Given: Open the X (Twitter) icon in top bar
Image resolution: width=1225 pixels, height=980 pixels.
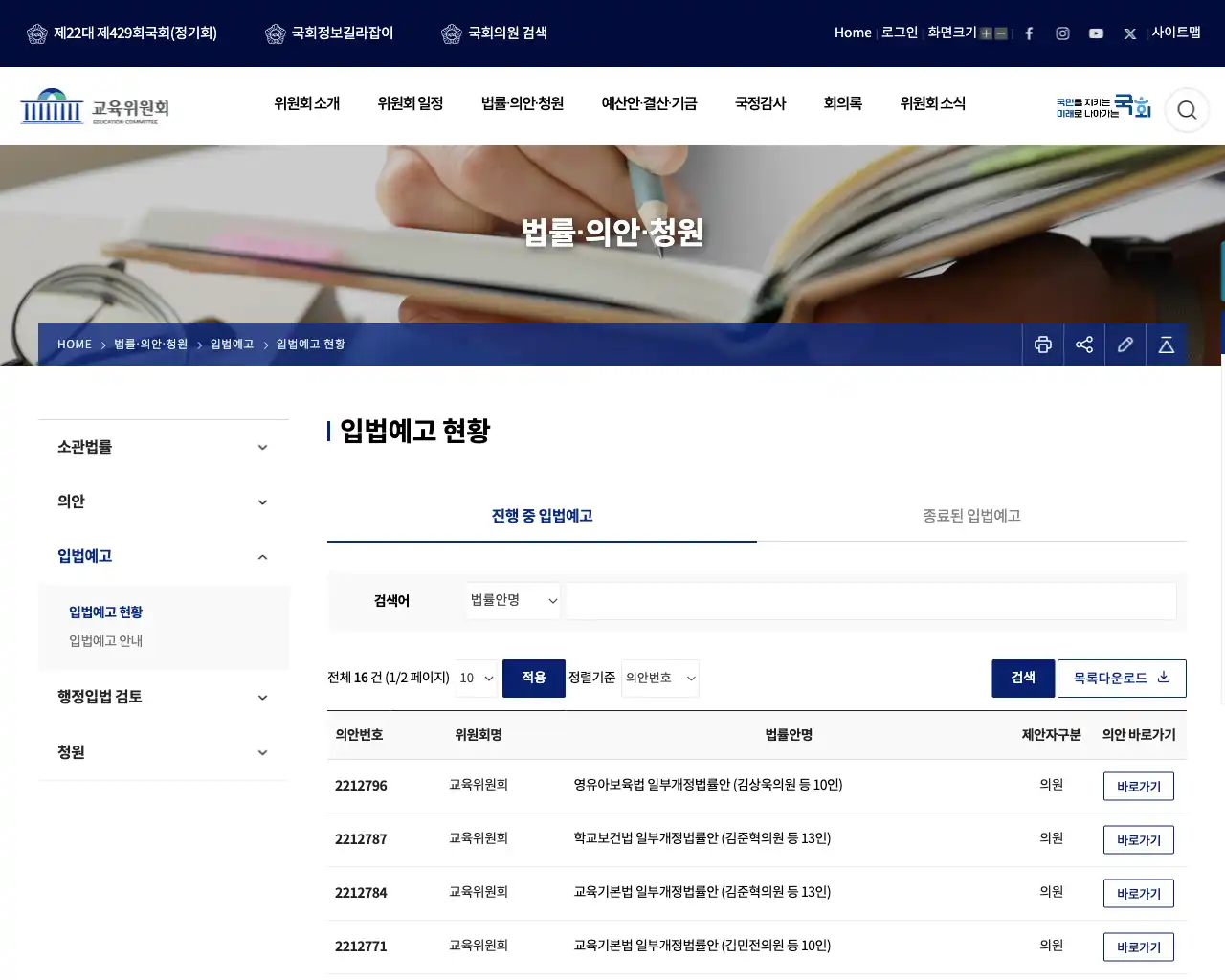Looking at the screenshot, I should [x=1130, y=33].
